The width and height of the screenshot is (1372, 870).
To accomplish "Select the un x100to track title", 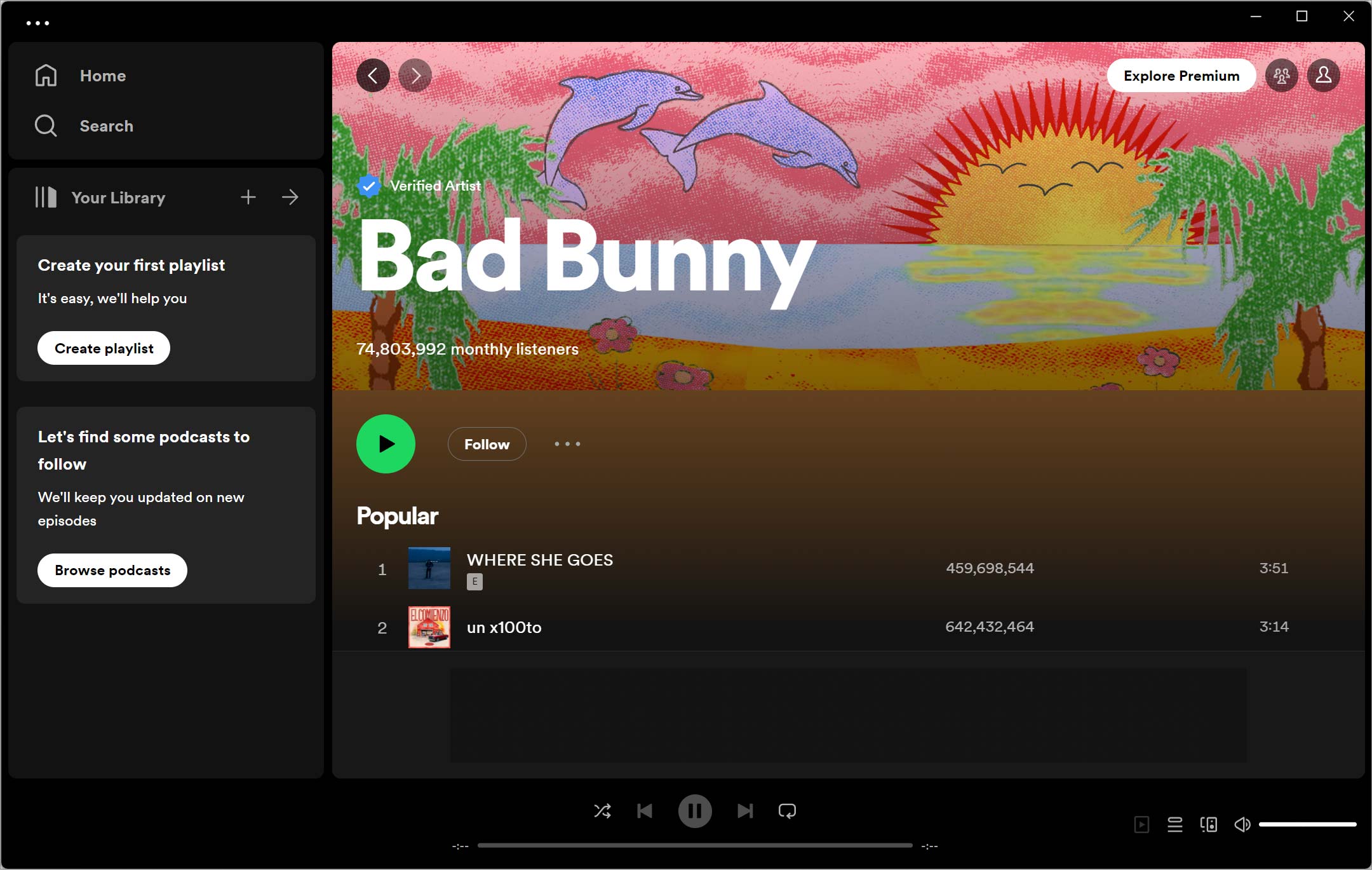I will click(504, 627).
